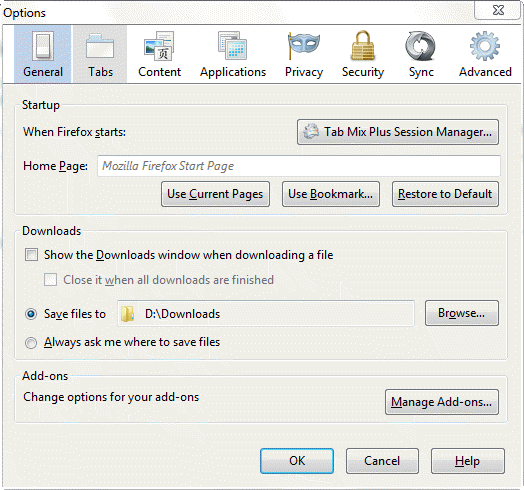524x490 pixels.
Task: Click Use Current Pages button
Action: pyautogui.click(x=215, y=194)
